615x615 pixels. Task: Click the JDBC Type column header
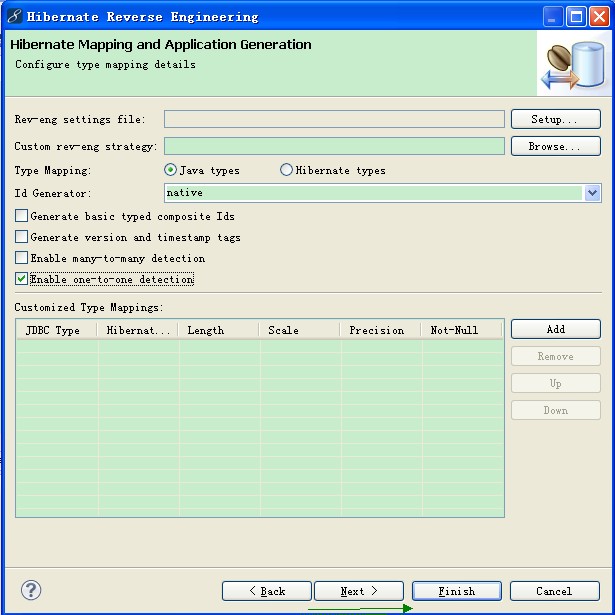[56, 330]
